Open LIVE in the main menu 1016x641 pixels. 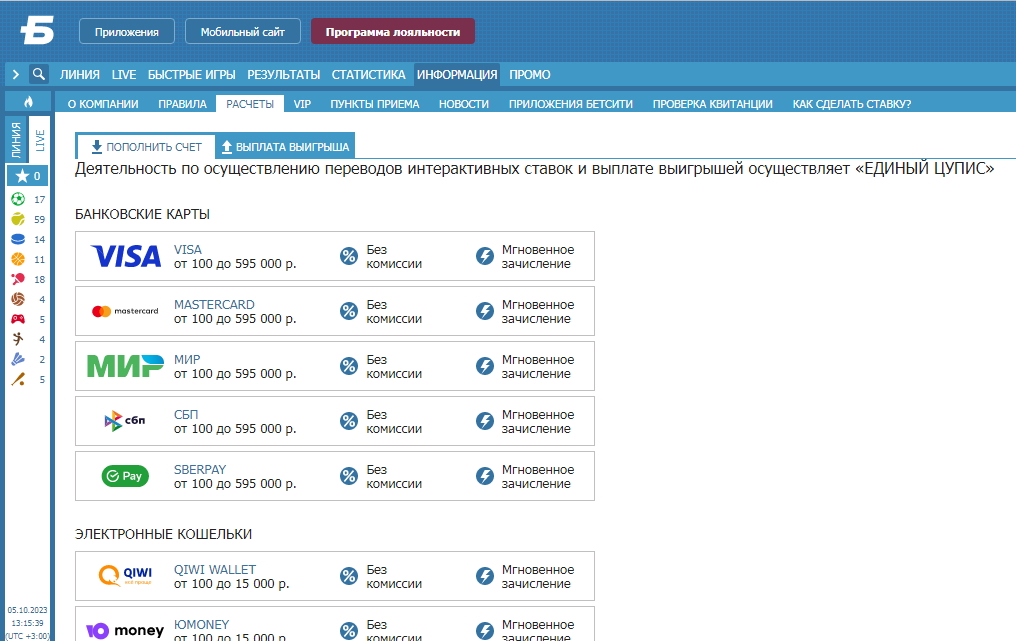(x=124, y=75)
